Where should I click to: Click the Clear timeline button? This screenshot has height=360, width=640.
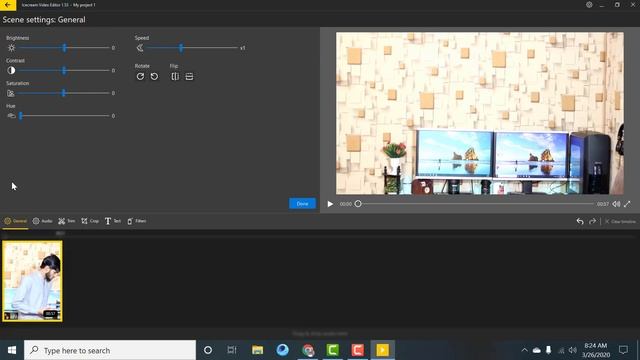coord(620,221)
